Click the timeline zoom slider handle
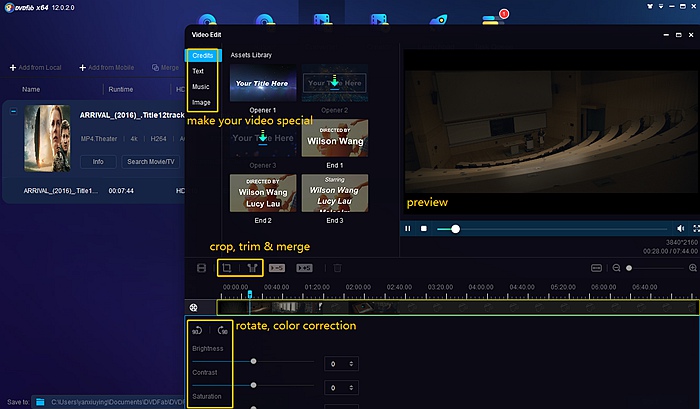The width and height of the screenshot is (700, 409). pyautogui.click(x=629, y=268)
